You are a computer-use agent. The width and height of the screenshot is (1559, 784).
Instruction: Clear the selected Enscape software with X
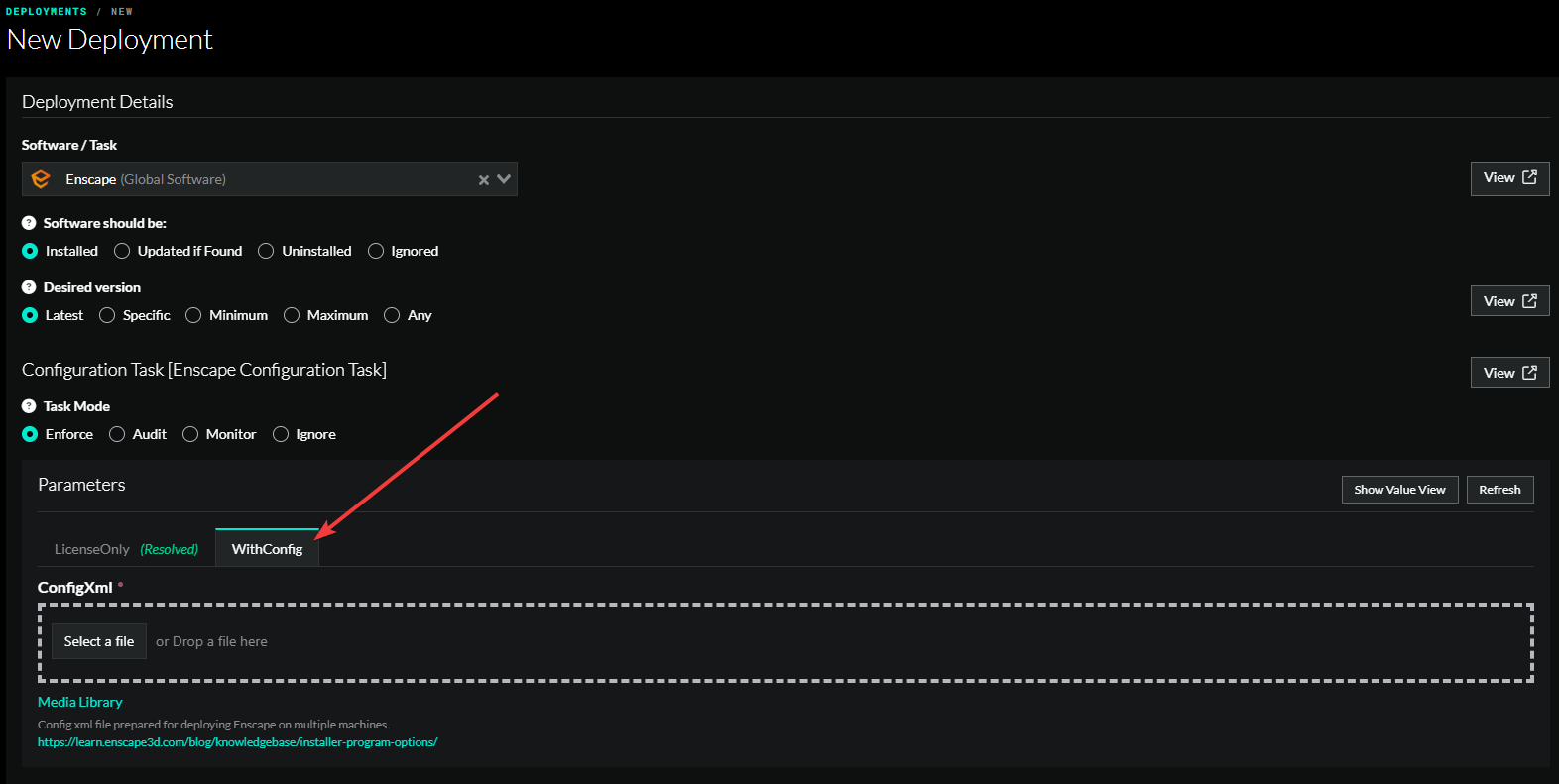pyautogui.click(x=484, y=180)
